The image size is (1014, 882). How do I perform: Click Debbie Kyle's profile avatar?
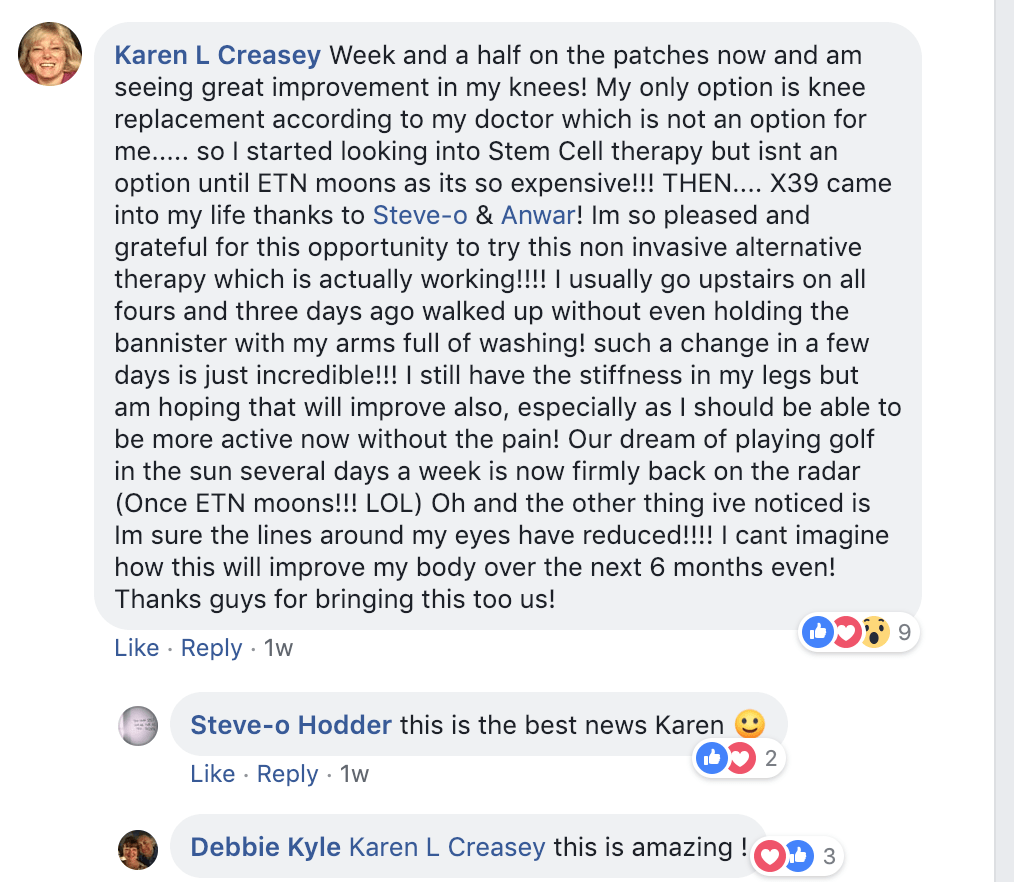pos(138,849)
